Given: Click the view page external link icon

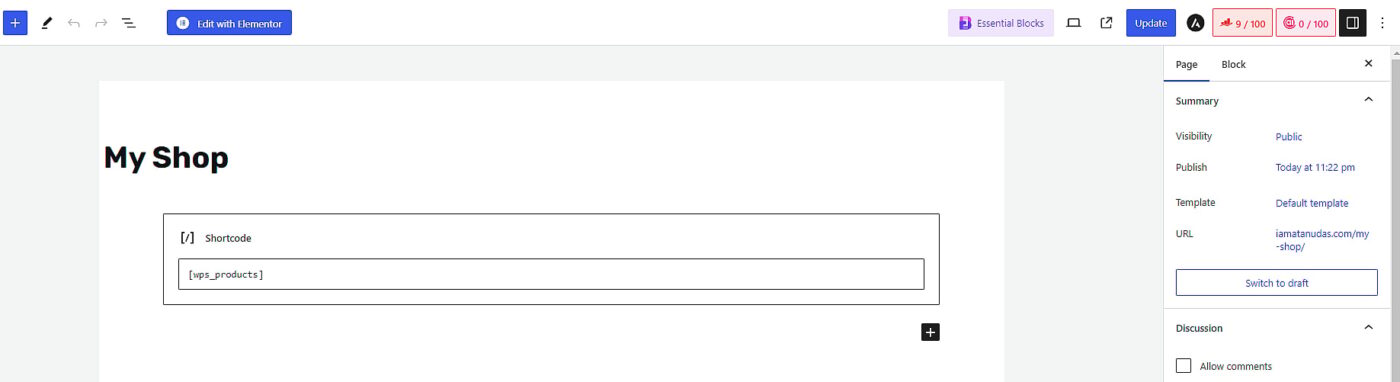Looking at the screenshot, I should click(1106, 23).
